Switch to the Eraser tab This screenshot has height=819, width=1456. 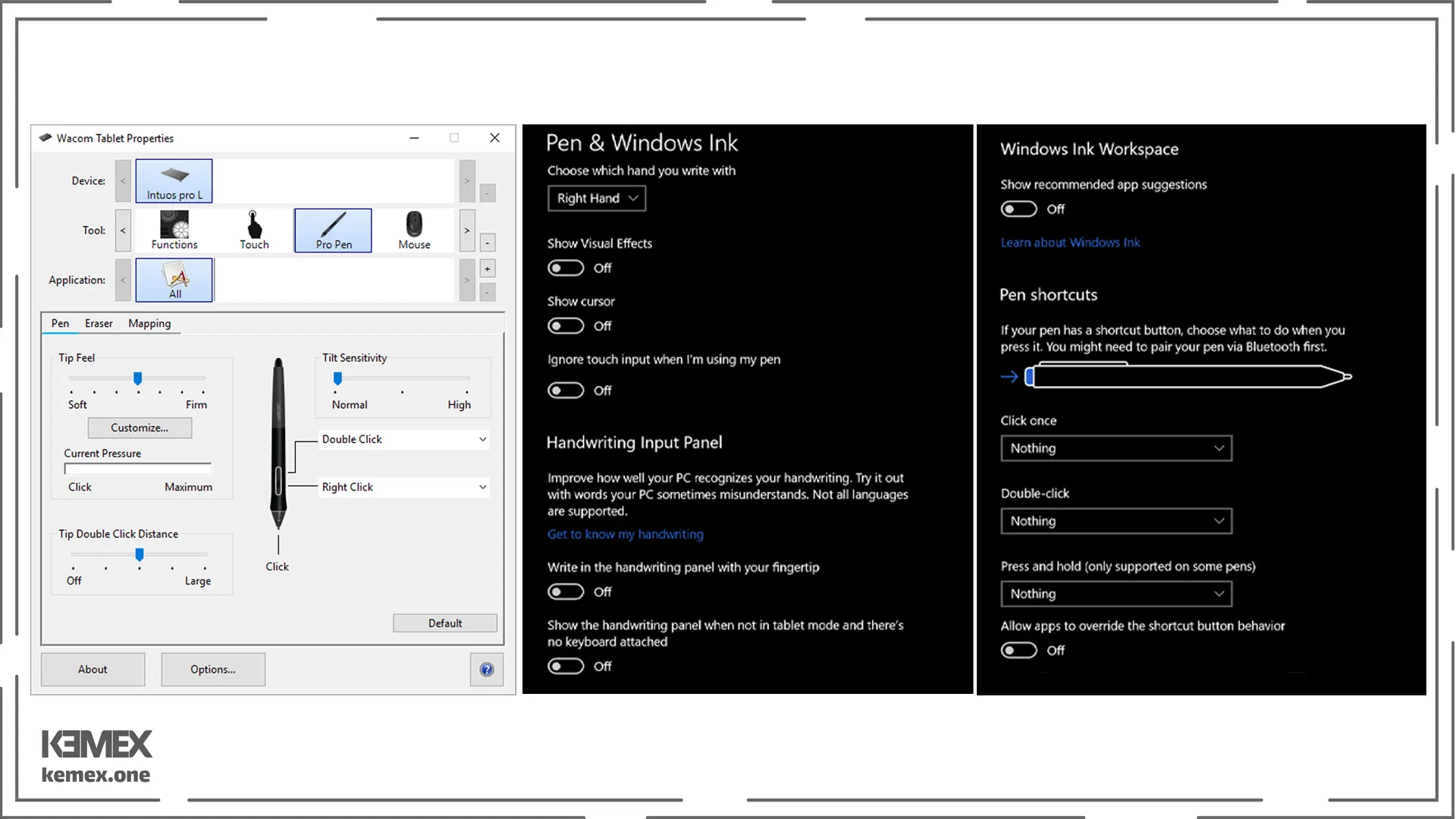[x=99, y=324]
